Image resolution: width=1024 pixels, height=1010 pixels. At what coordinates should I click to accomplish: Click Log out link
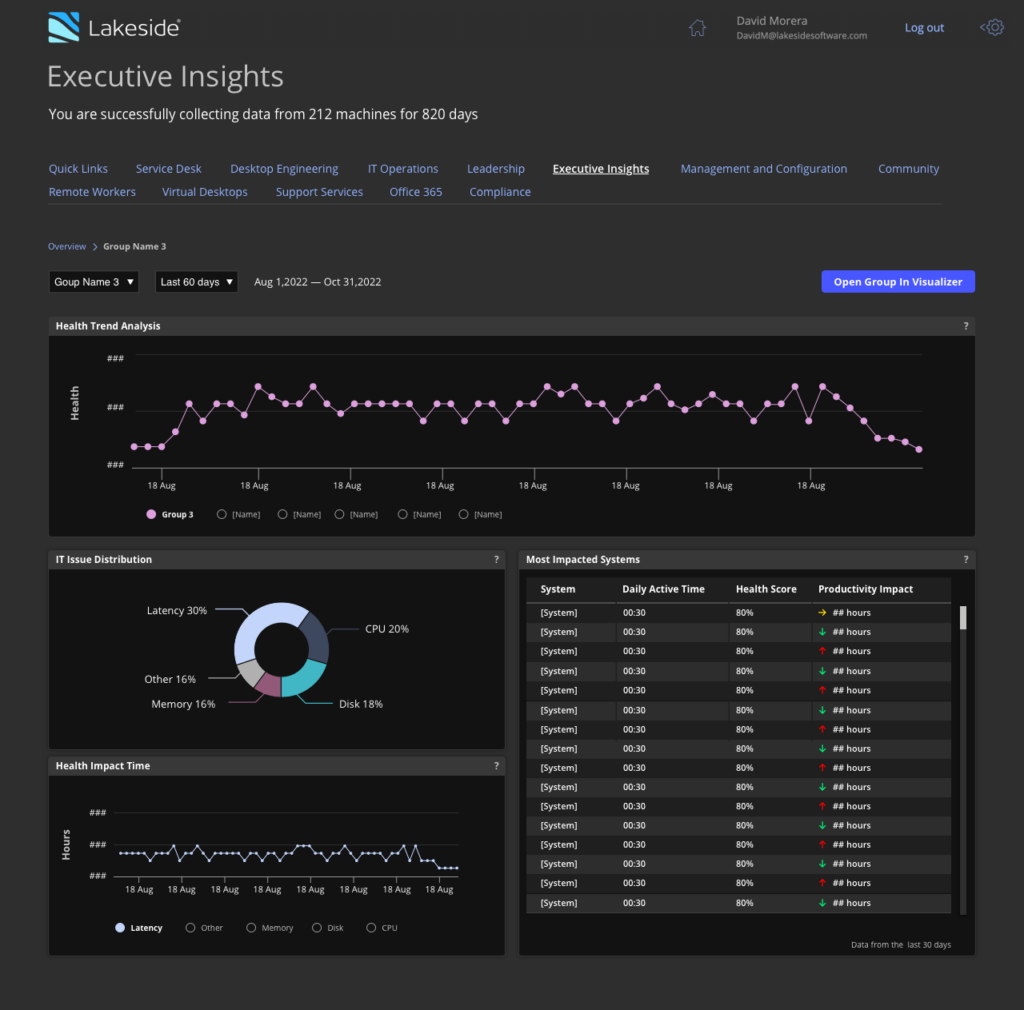tap(924, 27)
